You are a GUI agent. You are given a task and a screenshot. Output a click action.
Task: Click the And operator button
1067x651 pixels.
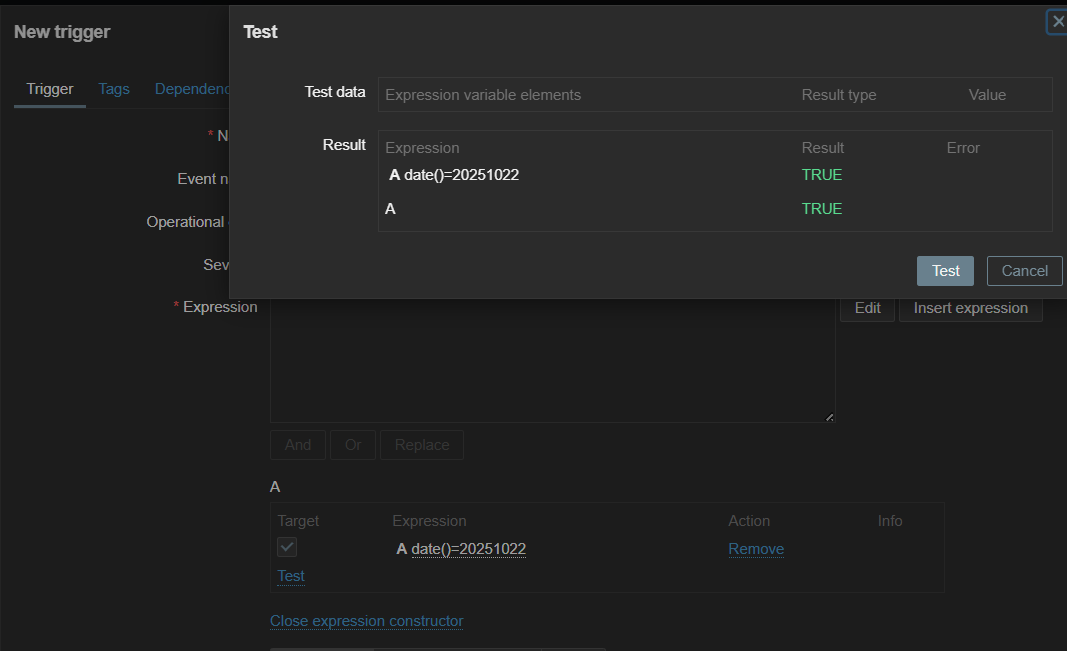[298, 445]
